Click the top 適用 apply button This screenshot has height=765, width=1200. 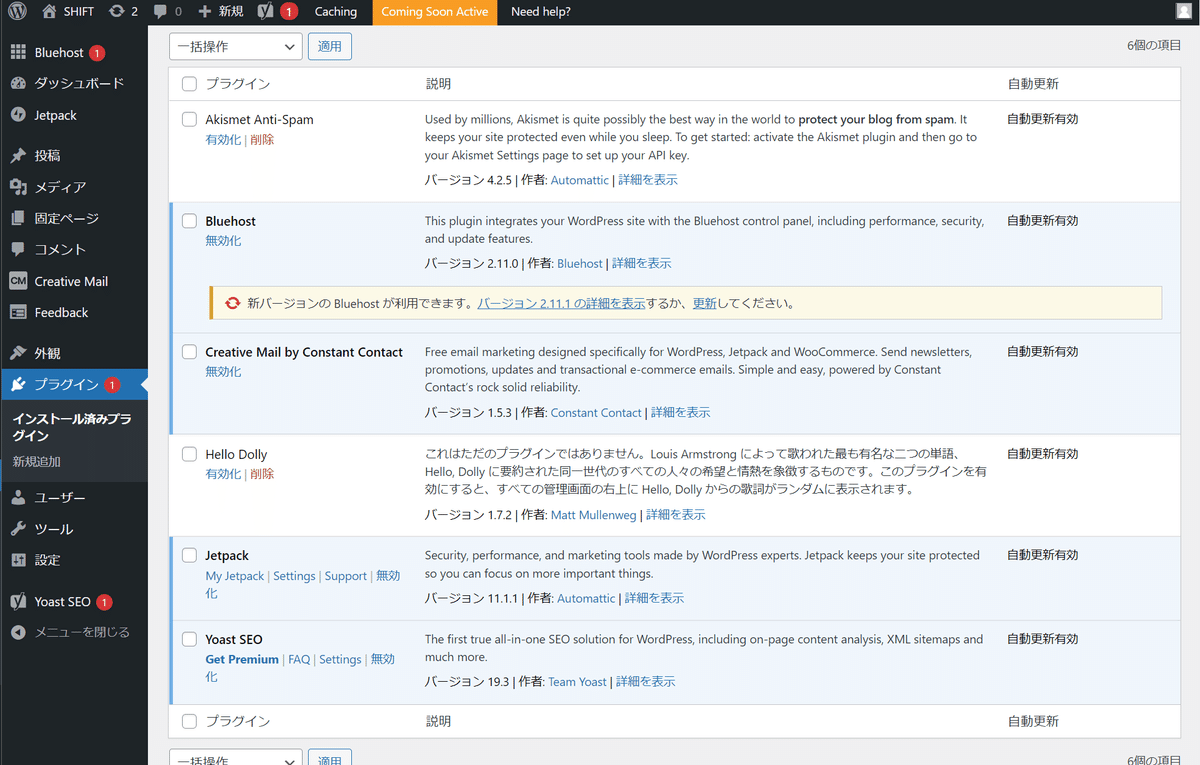click(x=330, y=46)
